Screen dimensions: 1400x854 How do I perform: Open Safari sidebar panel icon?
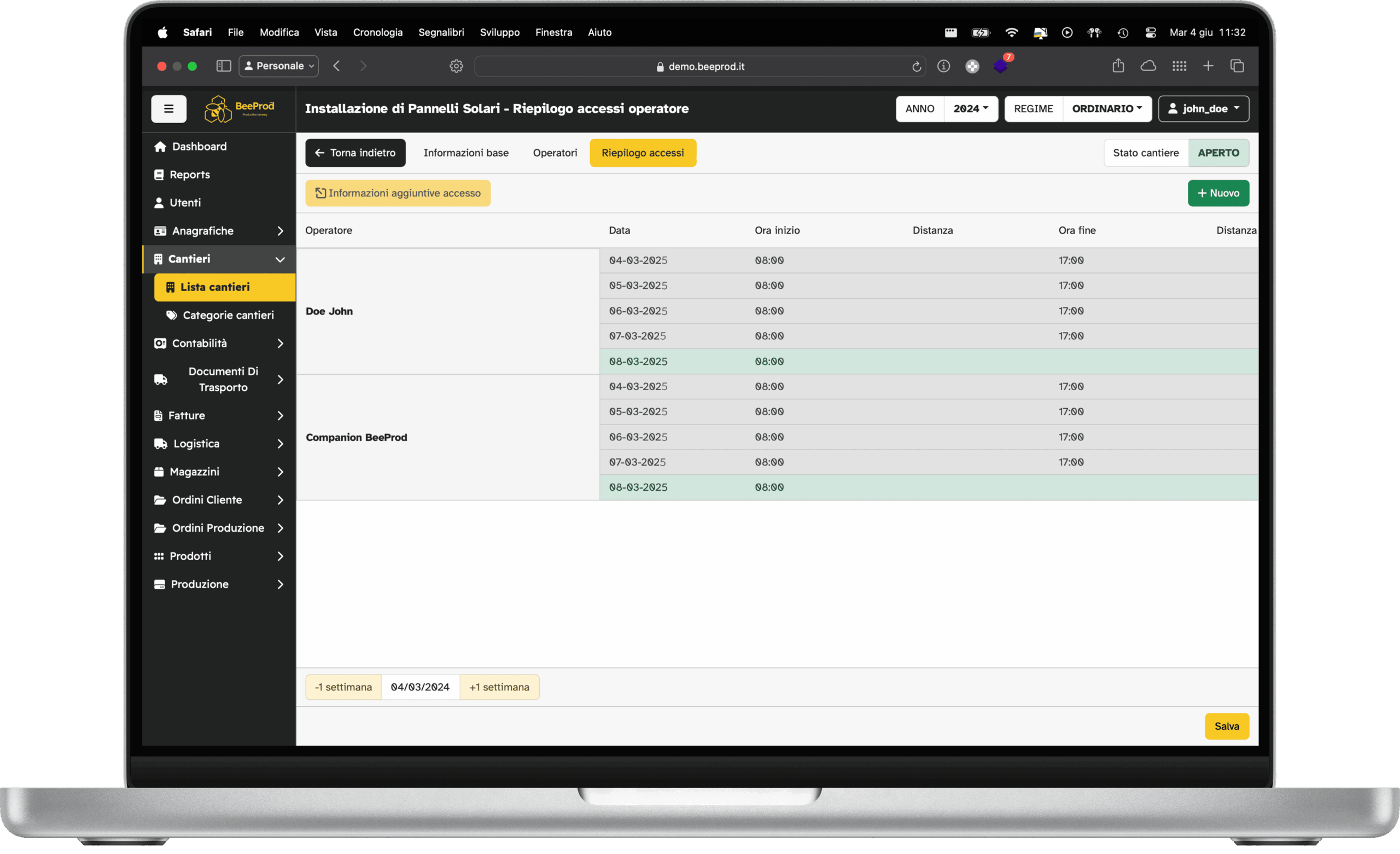click(x=223, y=66)
